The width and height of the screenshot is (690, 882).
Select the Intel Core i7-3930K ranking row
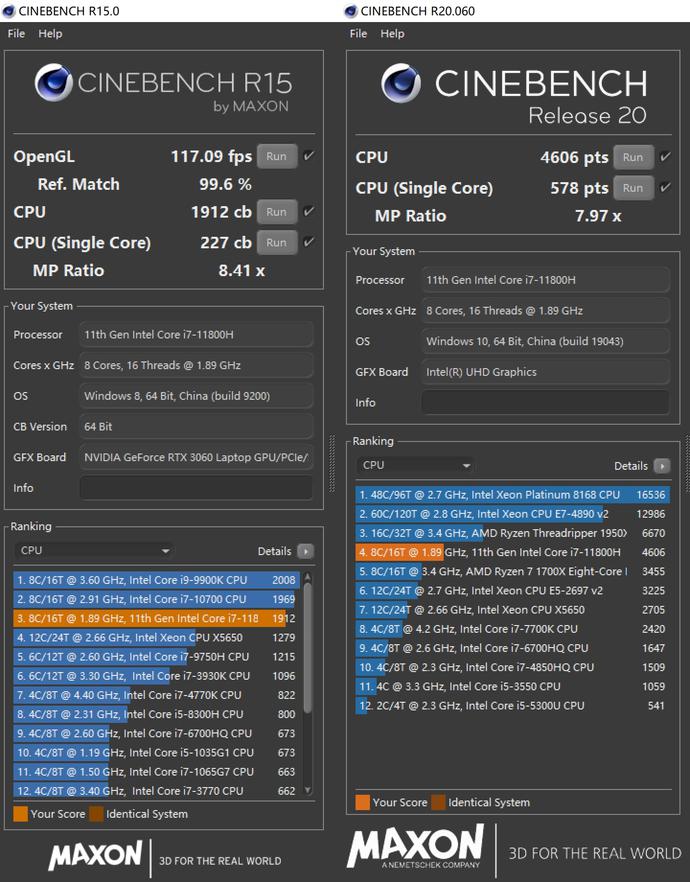click(x=156, y=676)
